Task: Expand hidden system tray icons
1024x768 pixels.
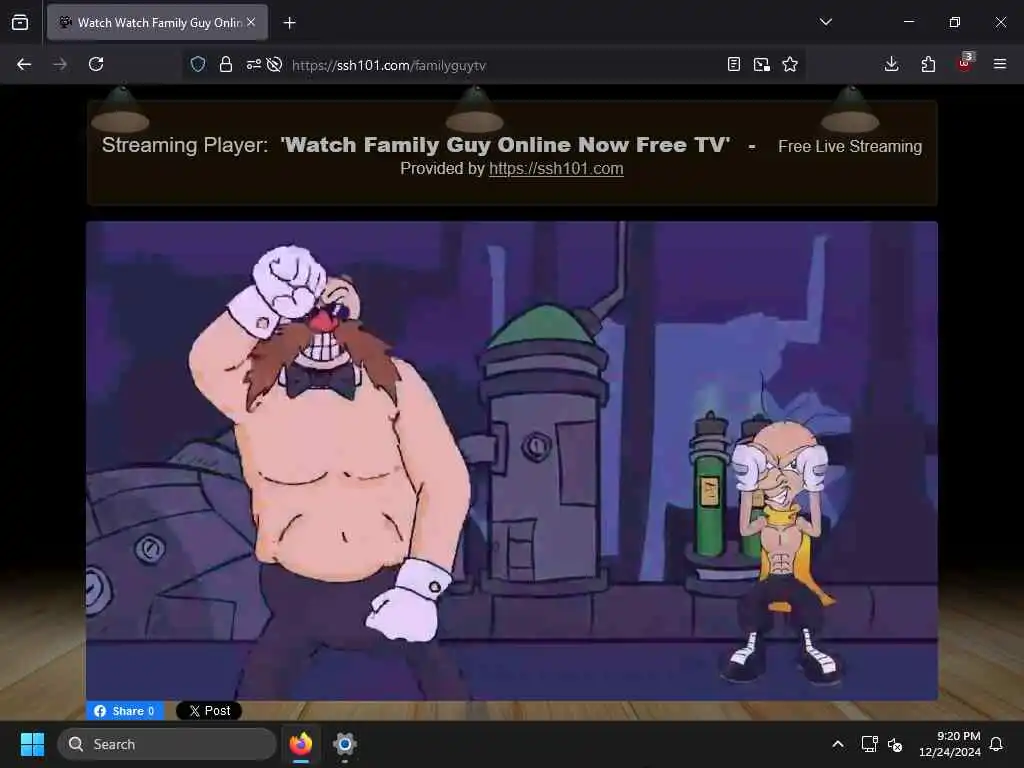Action: click(838, 744)
